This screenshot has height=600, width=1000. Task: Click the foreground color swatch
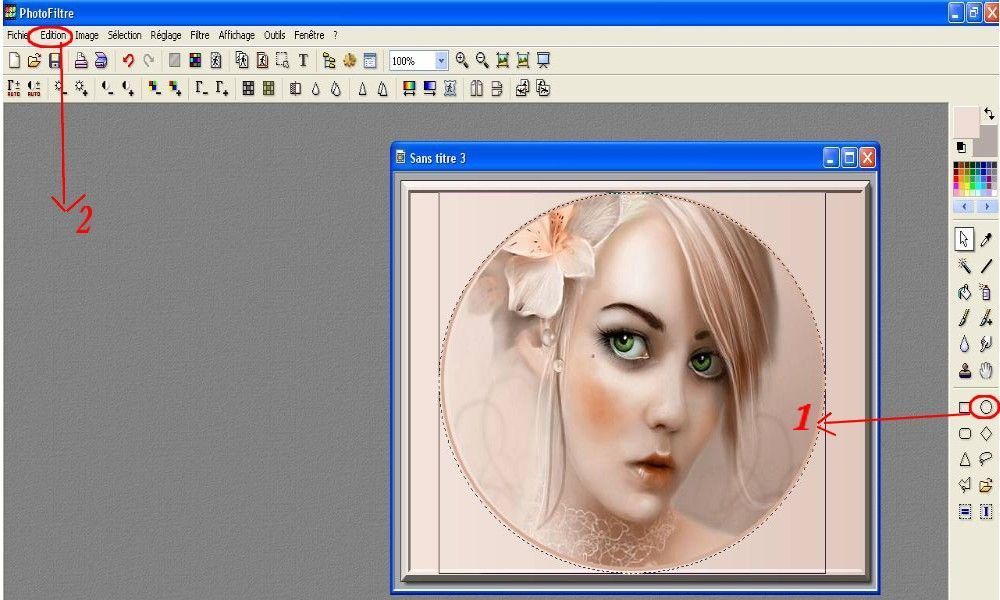[x=966, y=121]
